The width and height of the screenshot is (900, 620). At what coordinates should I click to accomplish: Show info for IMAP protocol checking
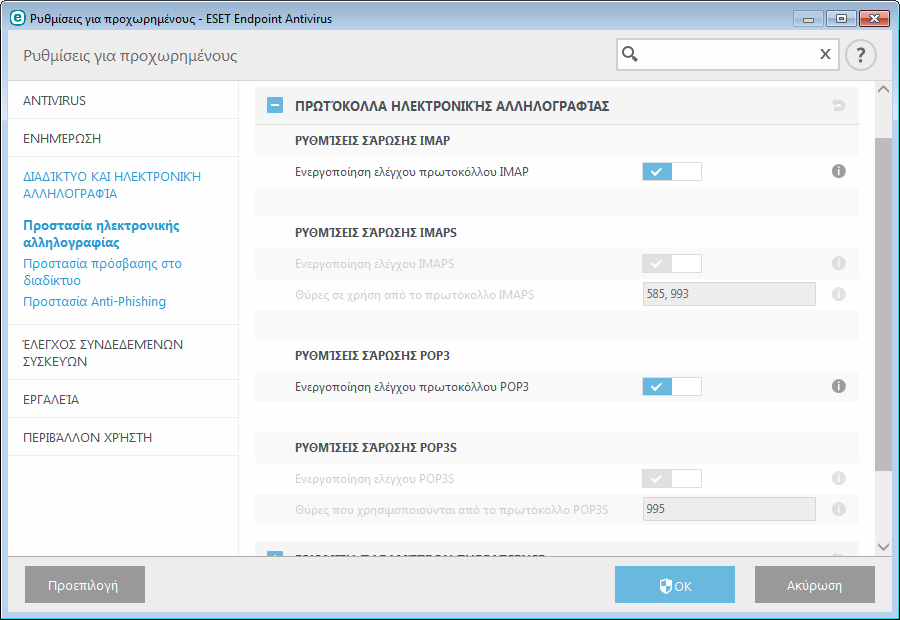click(x=839, y=171)
